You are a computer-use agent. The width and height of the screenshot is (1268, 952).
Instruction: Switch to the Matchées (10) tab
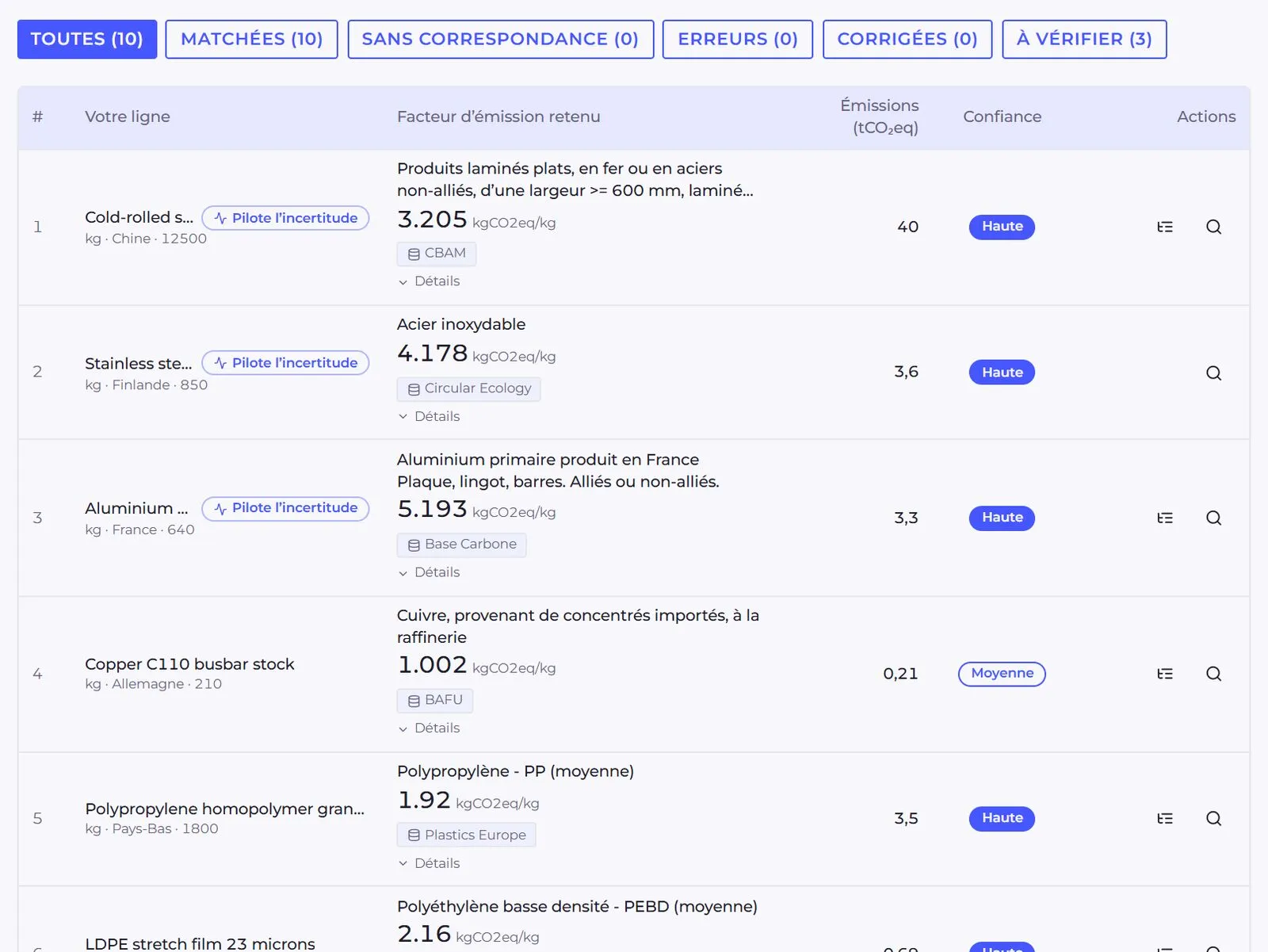tap(251, 39)
